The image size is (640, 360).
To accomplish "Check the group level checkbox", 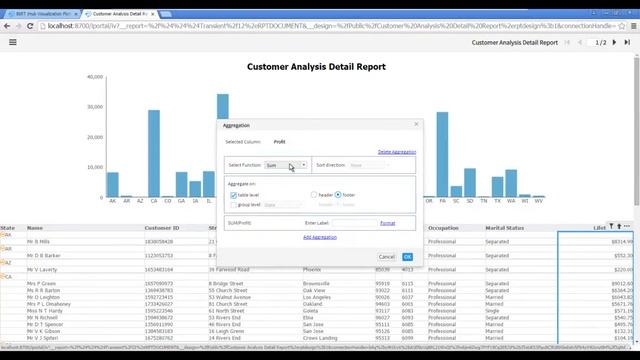I will [x=233, y=204].
